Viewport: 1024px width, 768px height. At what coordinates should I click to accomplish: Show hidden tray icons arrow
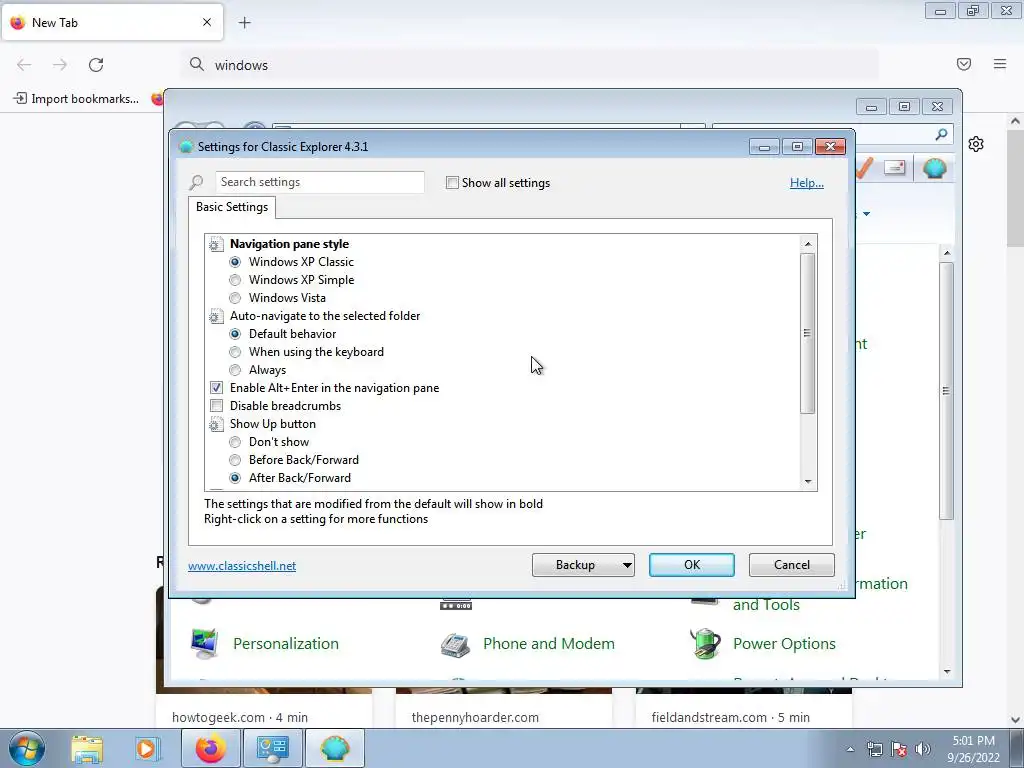point(850,749)
